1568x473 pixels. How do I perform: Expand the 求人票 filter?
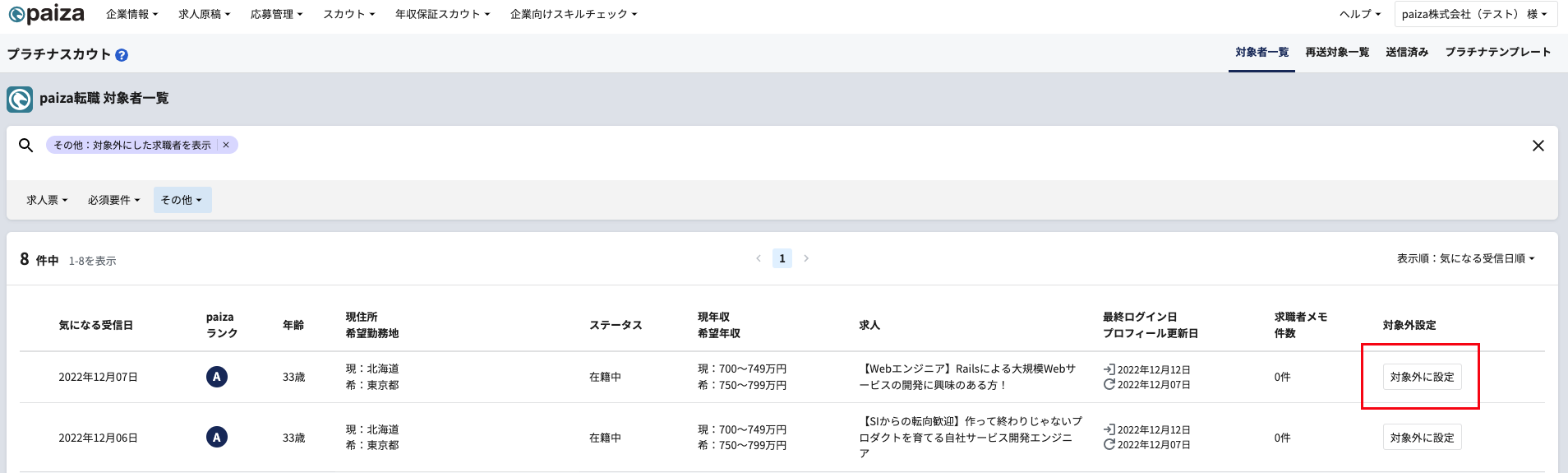tap(47, 200)
